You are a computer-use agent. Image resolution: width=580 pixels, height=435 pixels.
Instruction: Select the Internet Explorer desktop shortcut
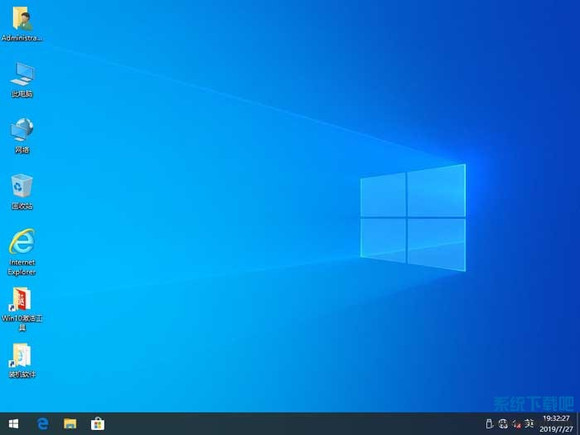point(22,252)
